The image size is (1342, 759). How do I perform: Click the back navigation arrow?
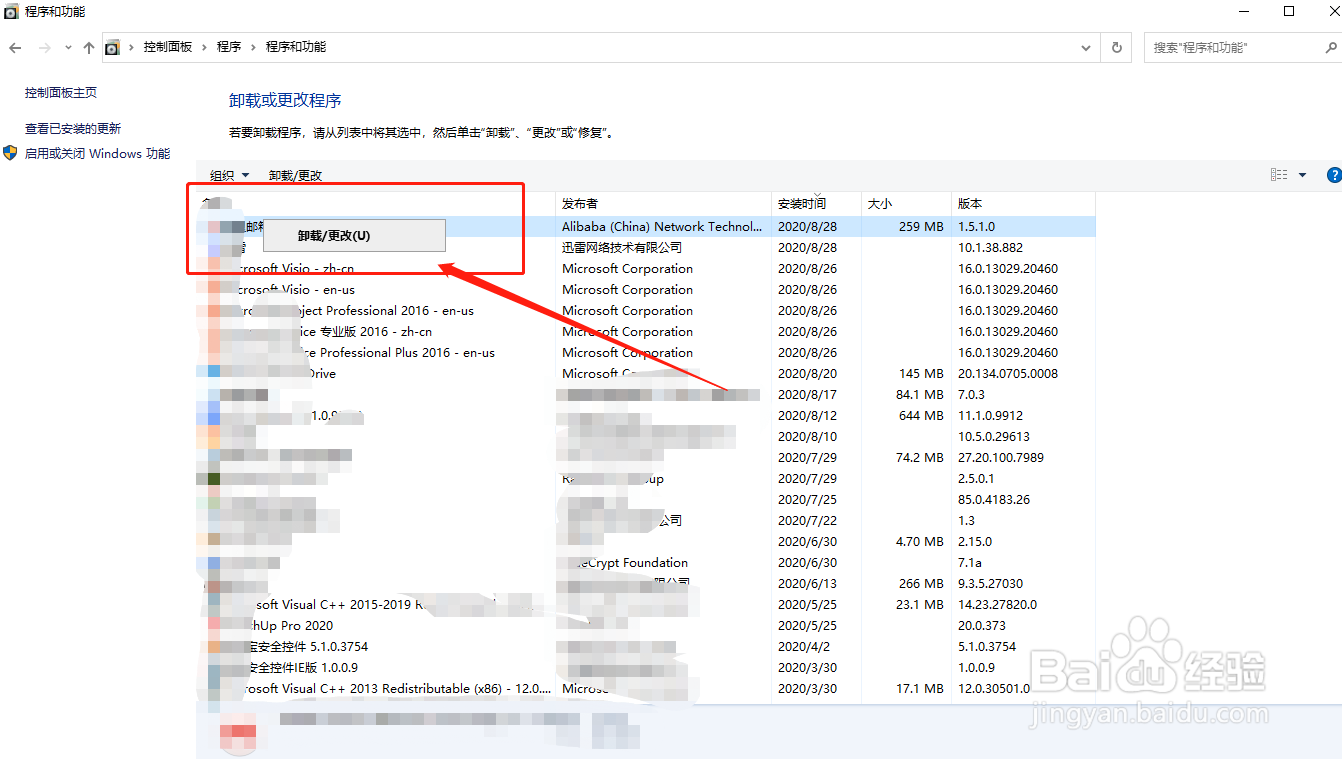pos(16,46)
